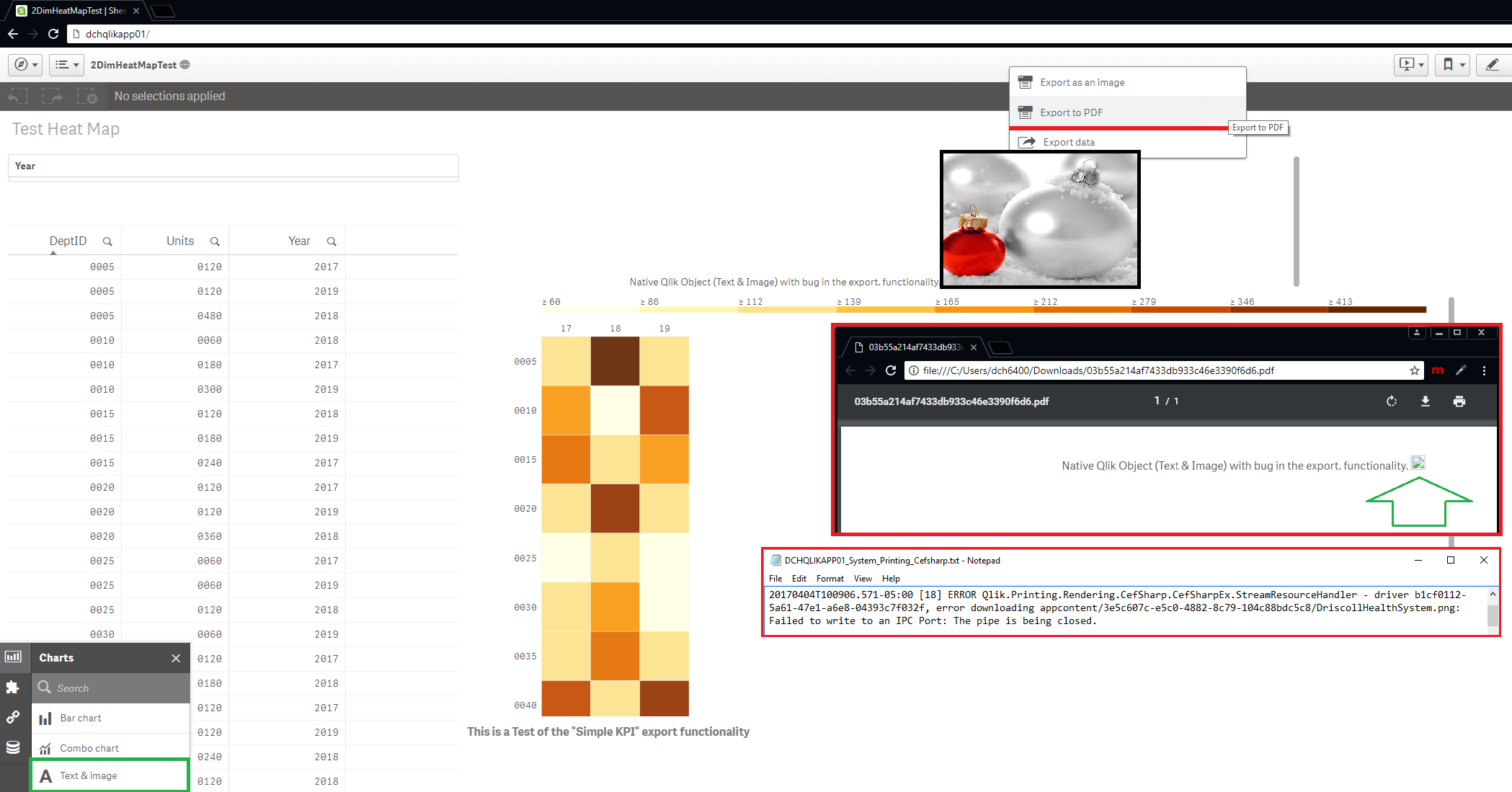Reload the PDF viewer window page

[891, 370]
